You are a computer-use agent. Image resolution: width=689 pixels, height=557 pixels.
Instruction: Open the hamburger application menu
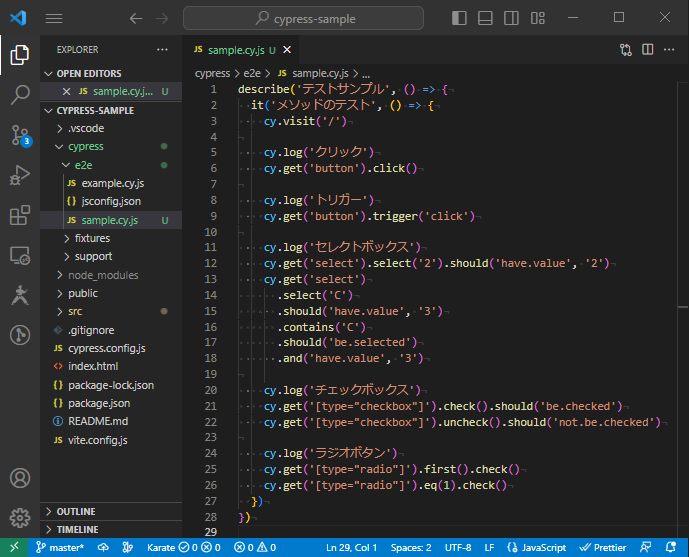[54, 18]
